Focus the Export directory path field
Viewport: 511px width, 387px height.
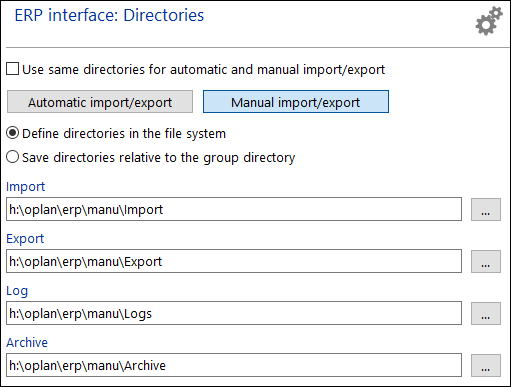click(234, 261)
